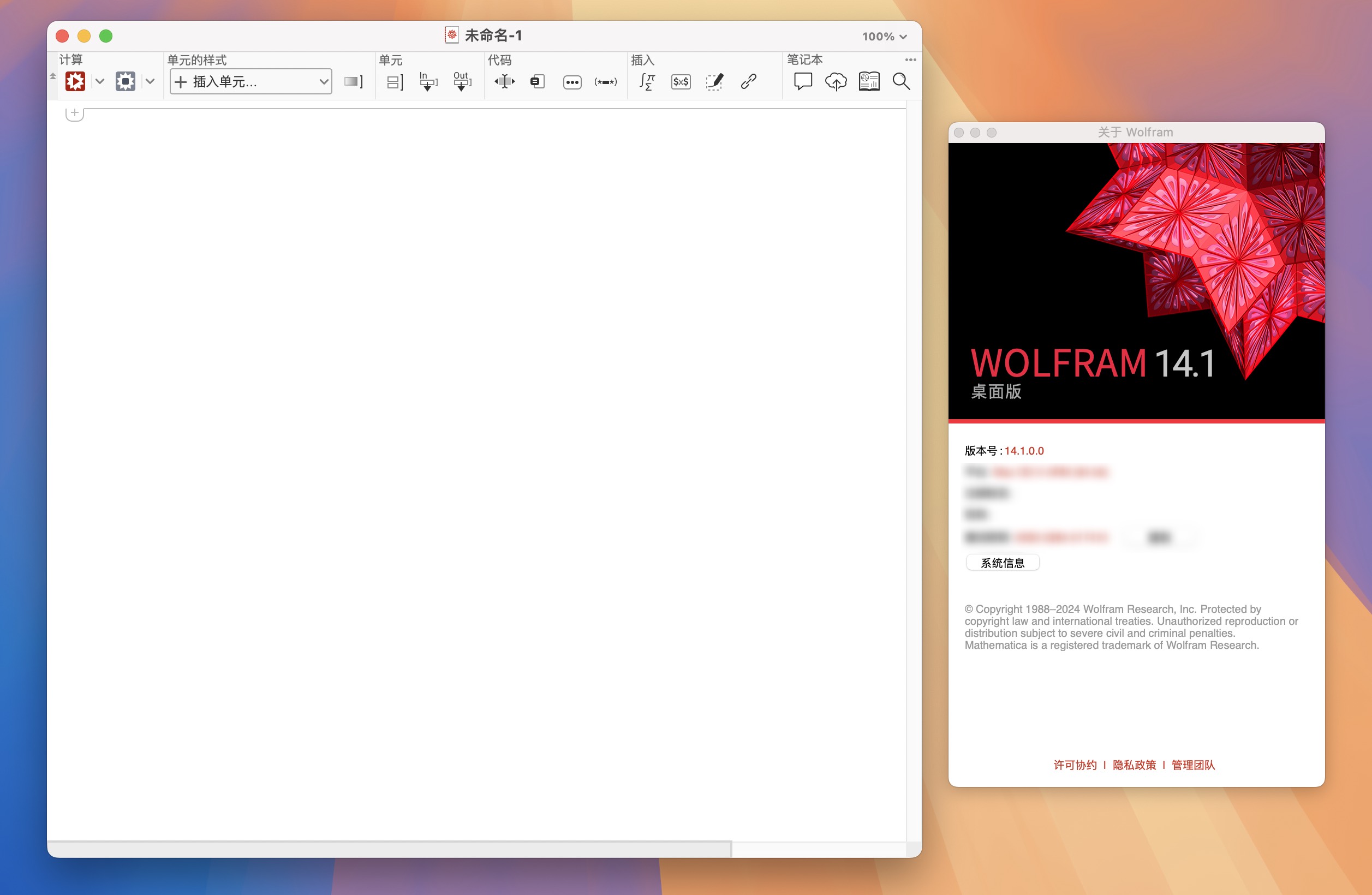The height and width of the screenshot is (895, 1372).
Task: Open the 插入单元 cell style combo box
Action: (250, 82)
